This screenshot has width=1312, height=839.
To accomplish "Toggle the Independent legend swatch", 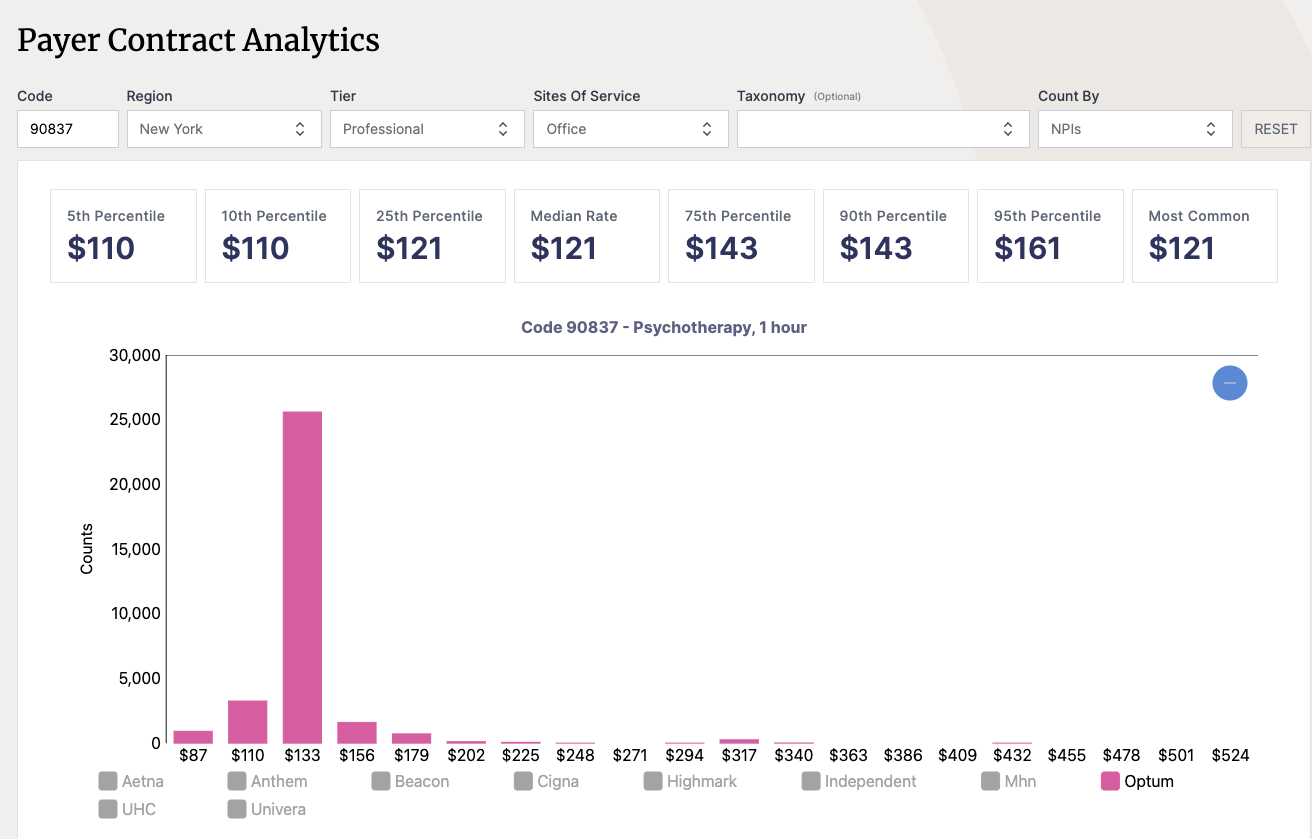I will [811, 781].
